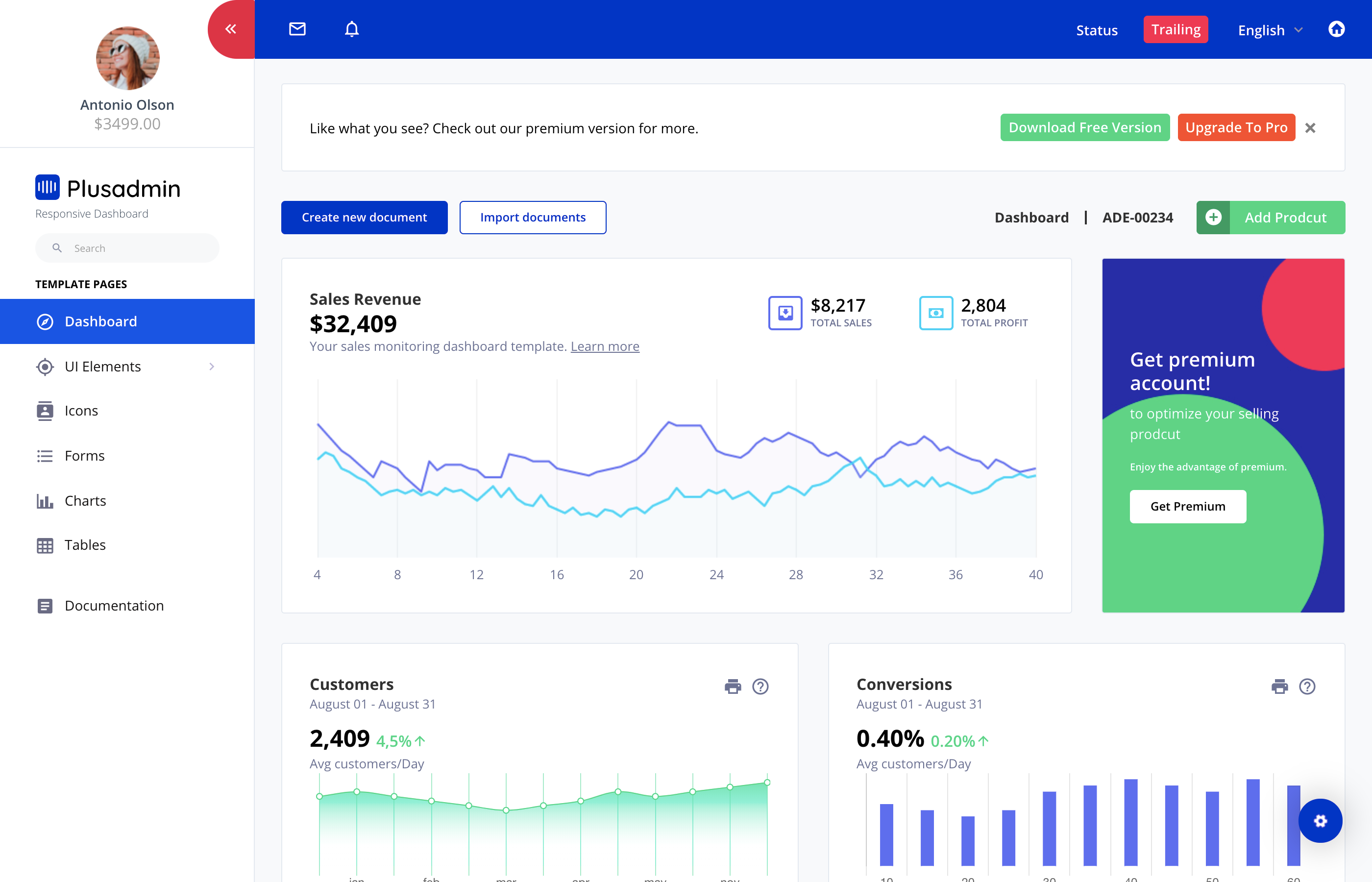The height and width of the screenshot is (882, 1372).
Task: Open UI Elements menu item
Action: point(127,367)
